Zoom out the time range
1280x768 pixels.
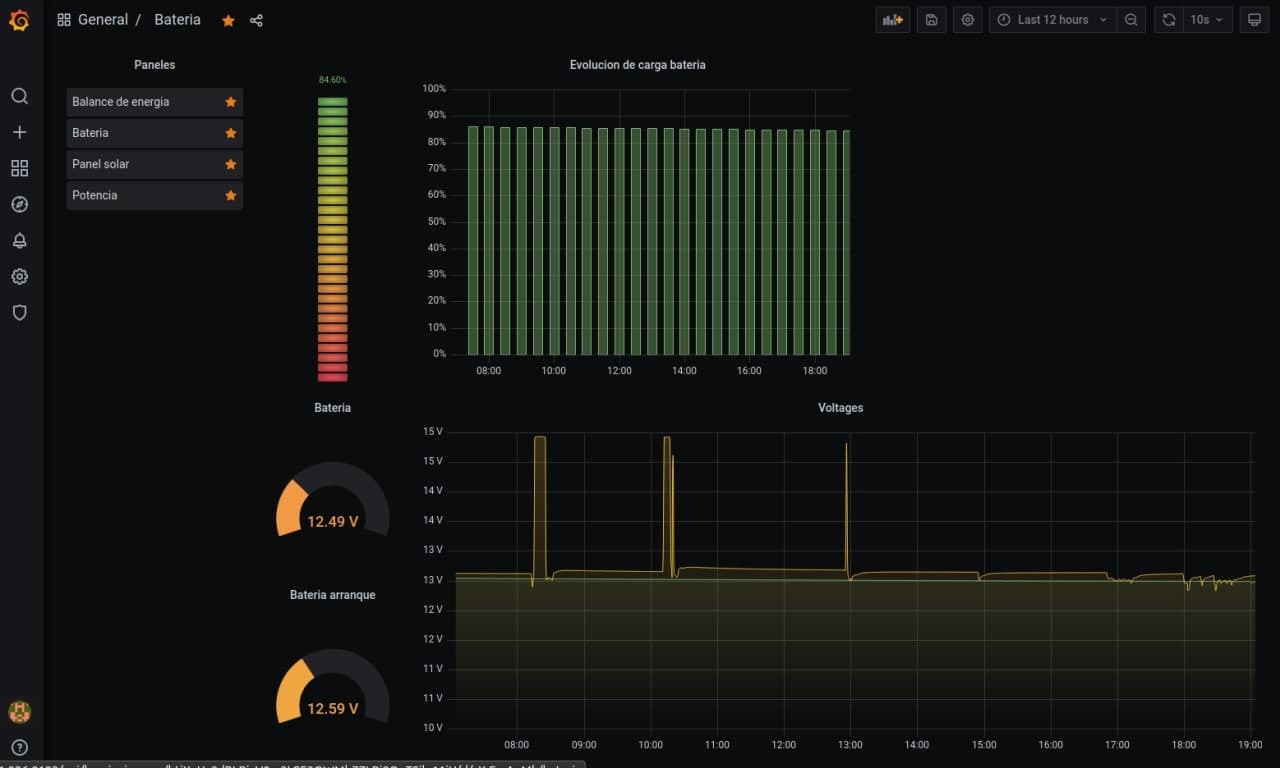pos(1131,20)
